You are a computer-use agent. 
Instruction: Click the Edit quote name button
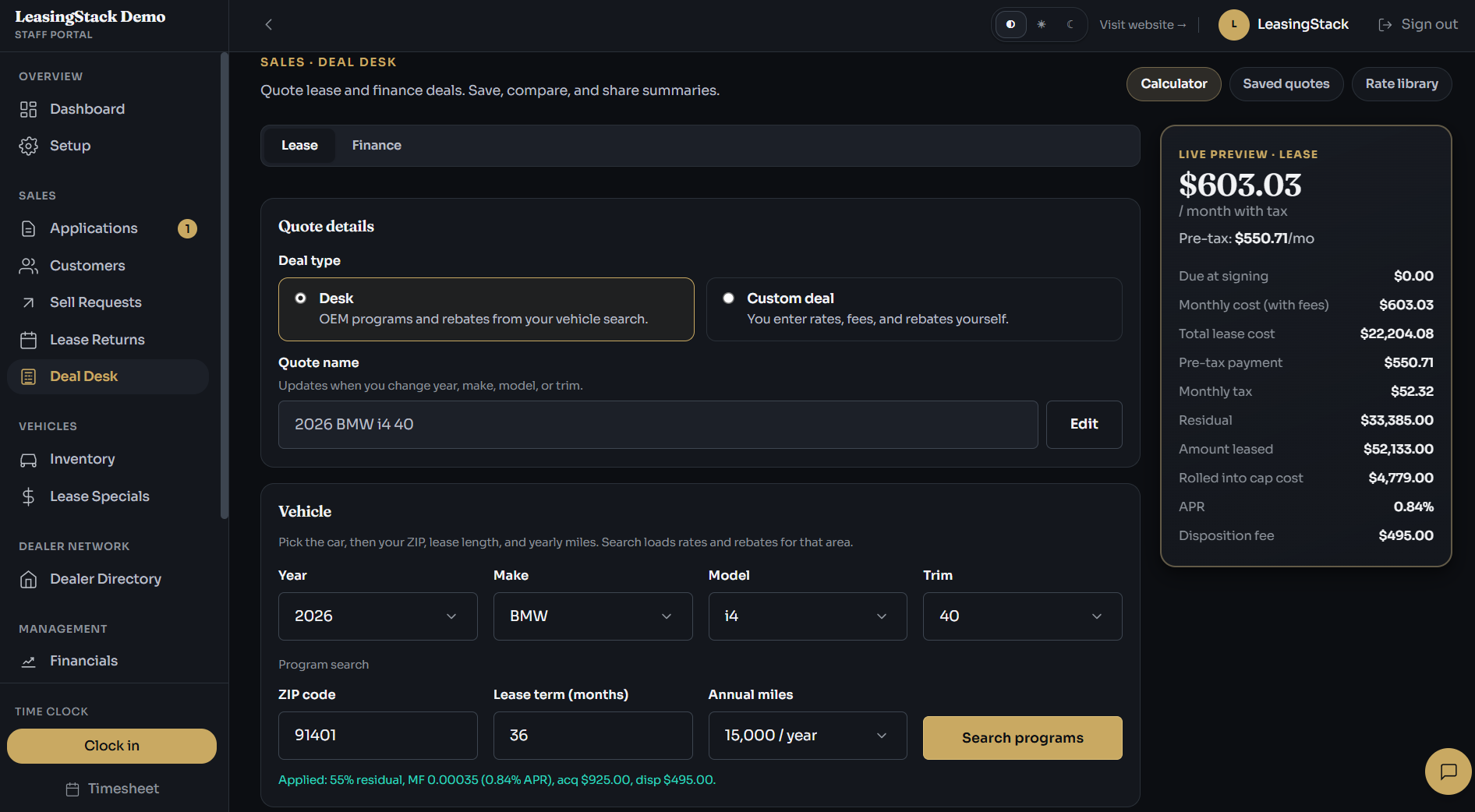[1084, 425]
